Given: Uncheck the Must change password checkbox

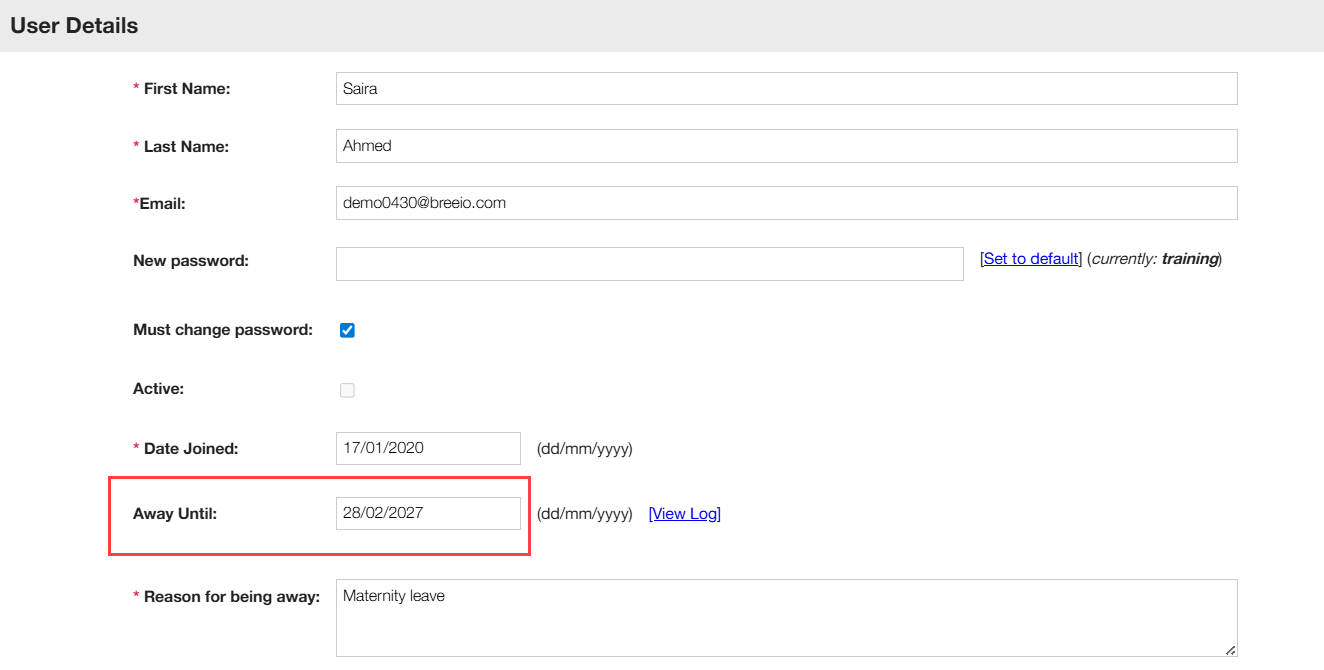Looking at the screenshot, I should point(347,330).
